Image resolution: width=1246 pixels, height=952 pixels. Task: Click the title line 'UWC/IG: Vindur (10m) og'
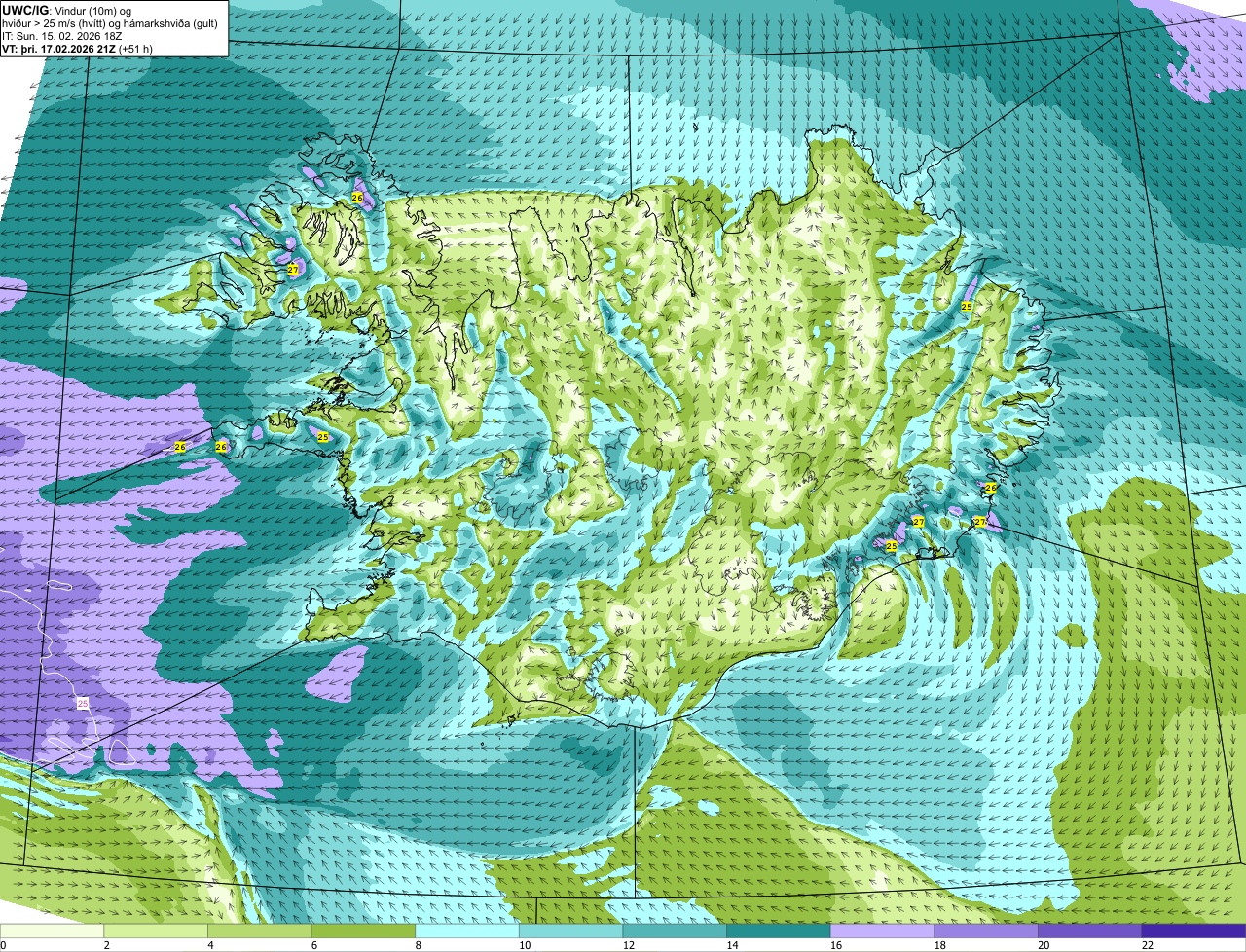65,10
